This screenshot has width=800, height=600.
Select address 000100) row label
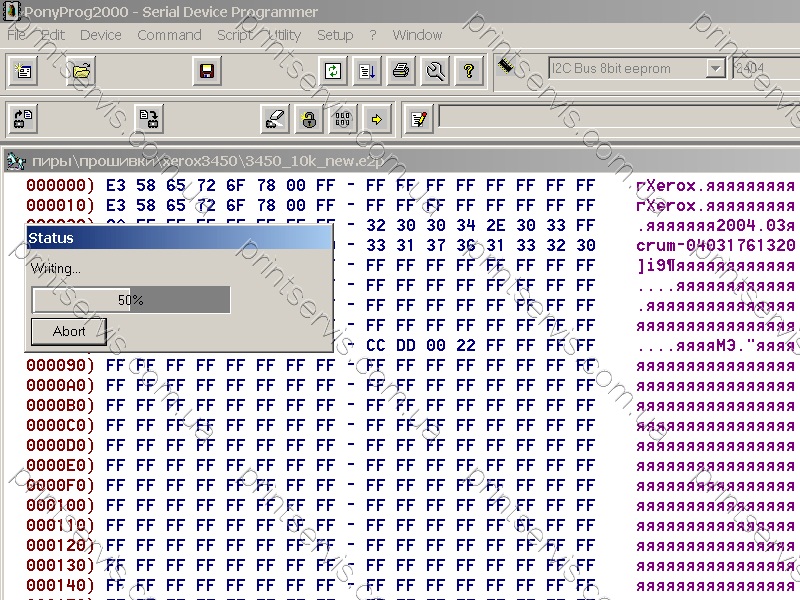tap(60, 505)
